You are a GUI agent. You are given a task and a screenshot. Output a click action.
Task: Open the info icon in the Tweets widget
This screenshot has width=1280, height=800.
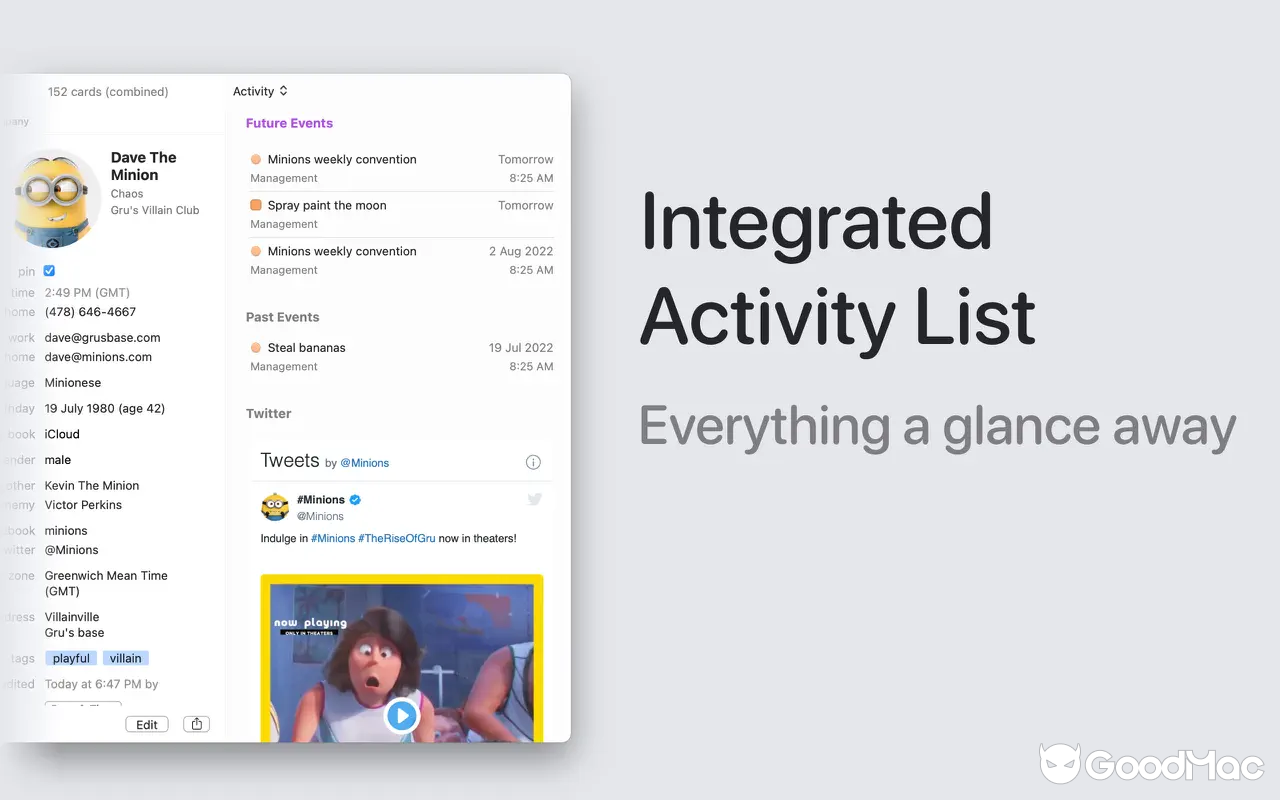533,462
